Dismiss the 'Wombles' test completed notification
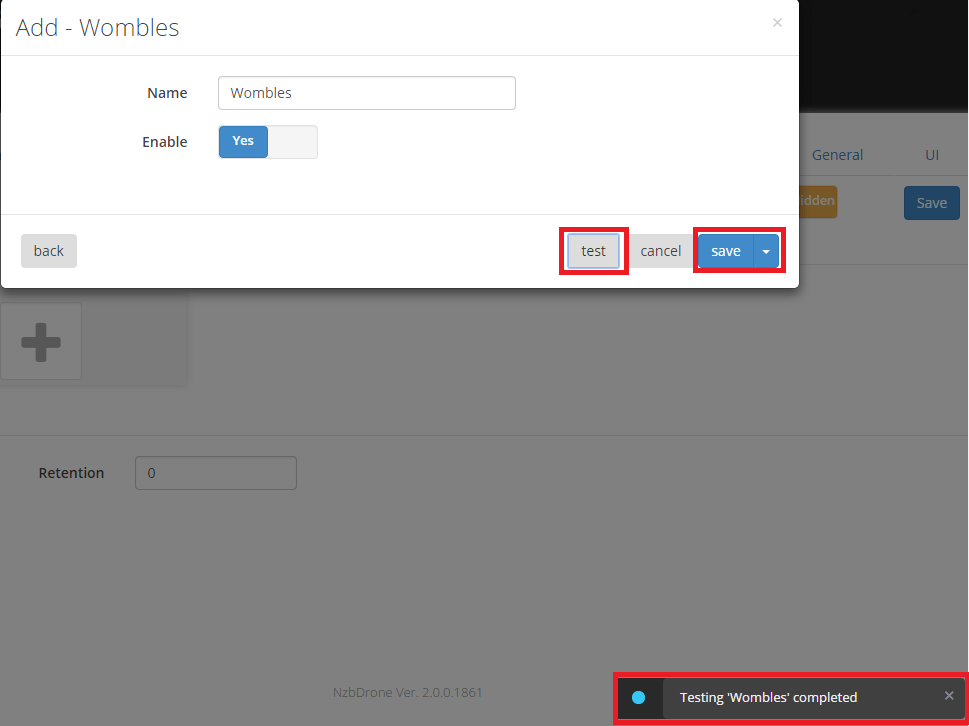This screenshot has width=969, height=726. pyautogui.click(x=949, y=696)
